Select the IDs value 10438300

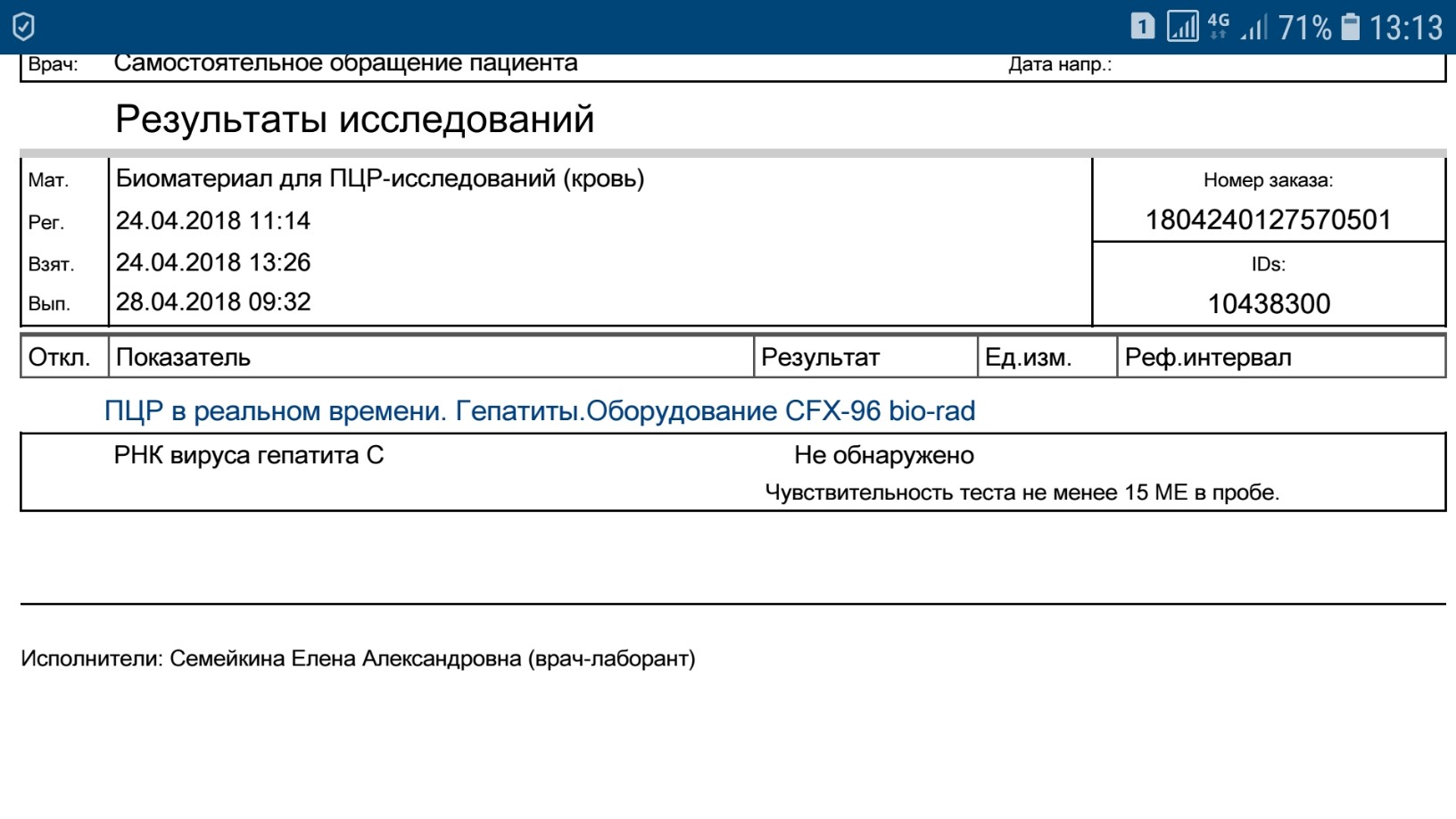coord(1268,303)
